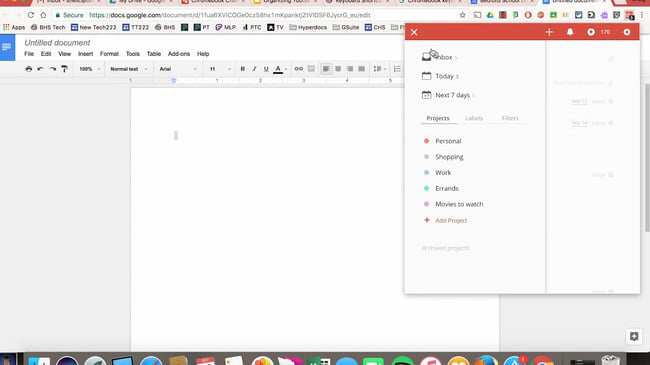650x365 pixels.
Task: Open Todoist notifications bell
Action: pos(570,32)
